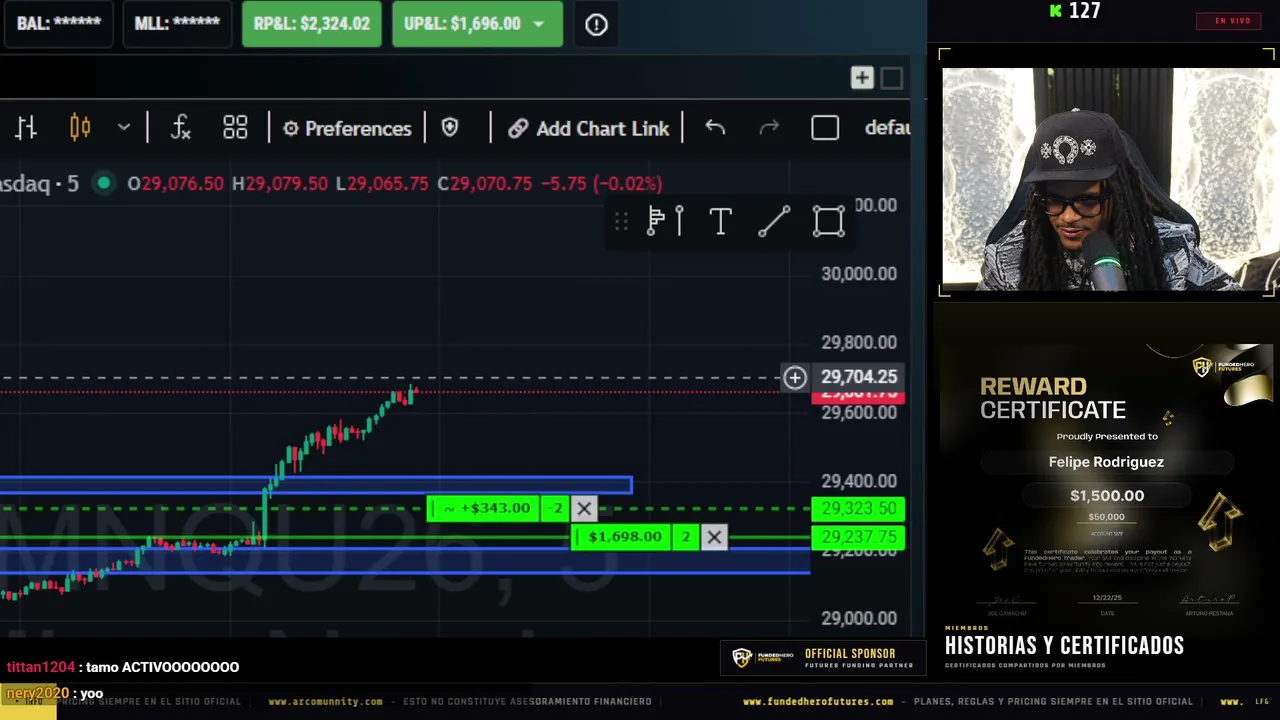Screen dimensions: 1280x720
Task: Click the $1,500.00 certificate amount
Action: click(x=1107, y=496)
